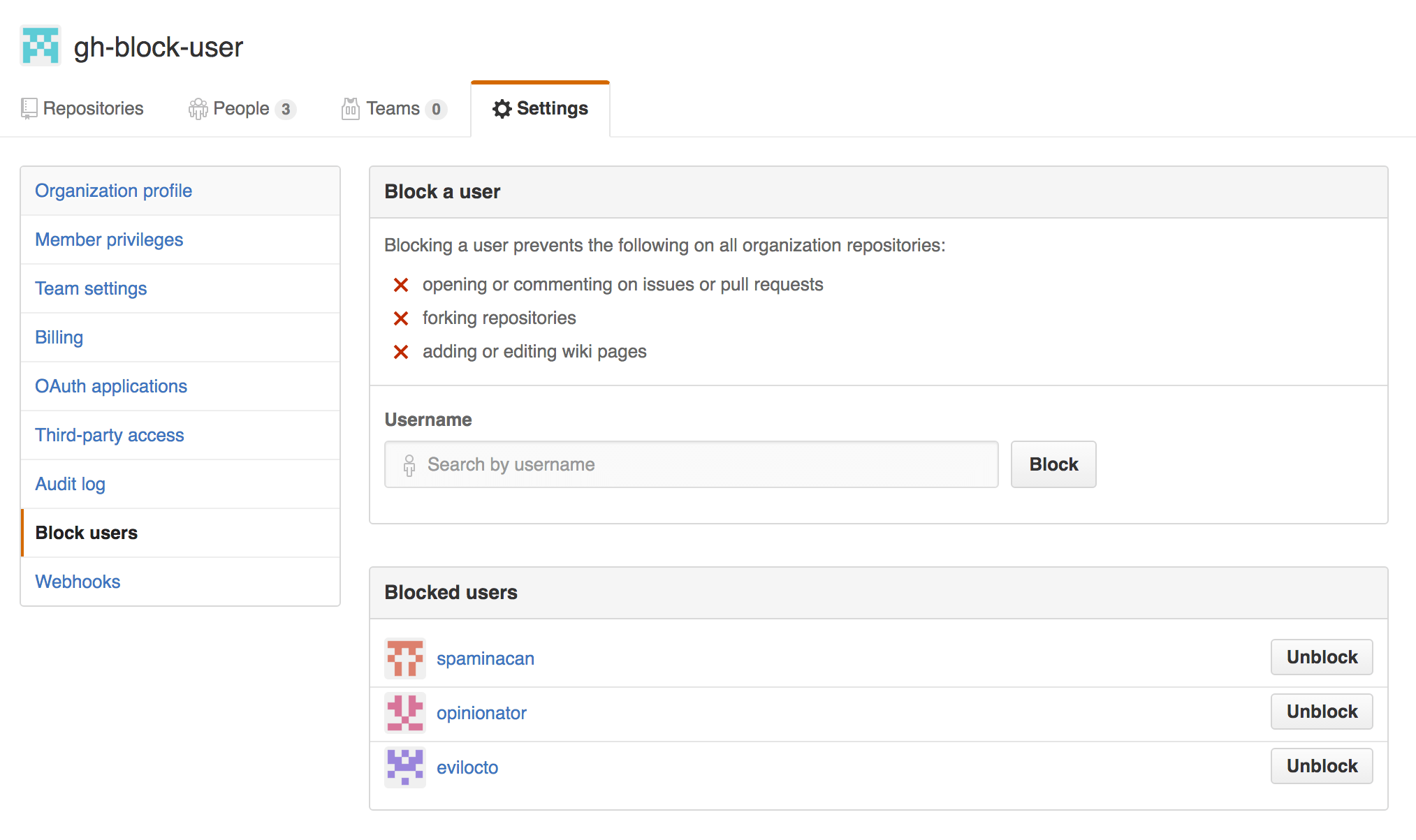The image size is (1416, 840).
Task: Click evilocto's avatar image
Action: 404,766
